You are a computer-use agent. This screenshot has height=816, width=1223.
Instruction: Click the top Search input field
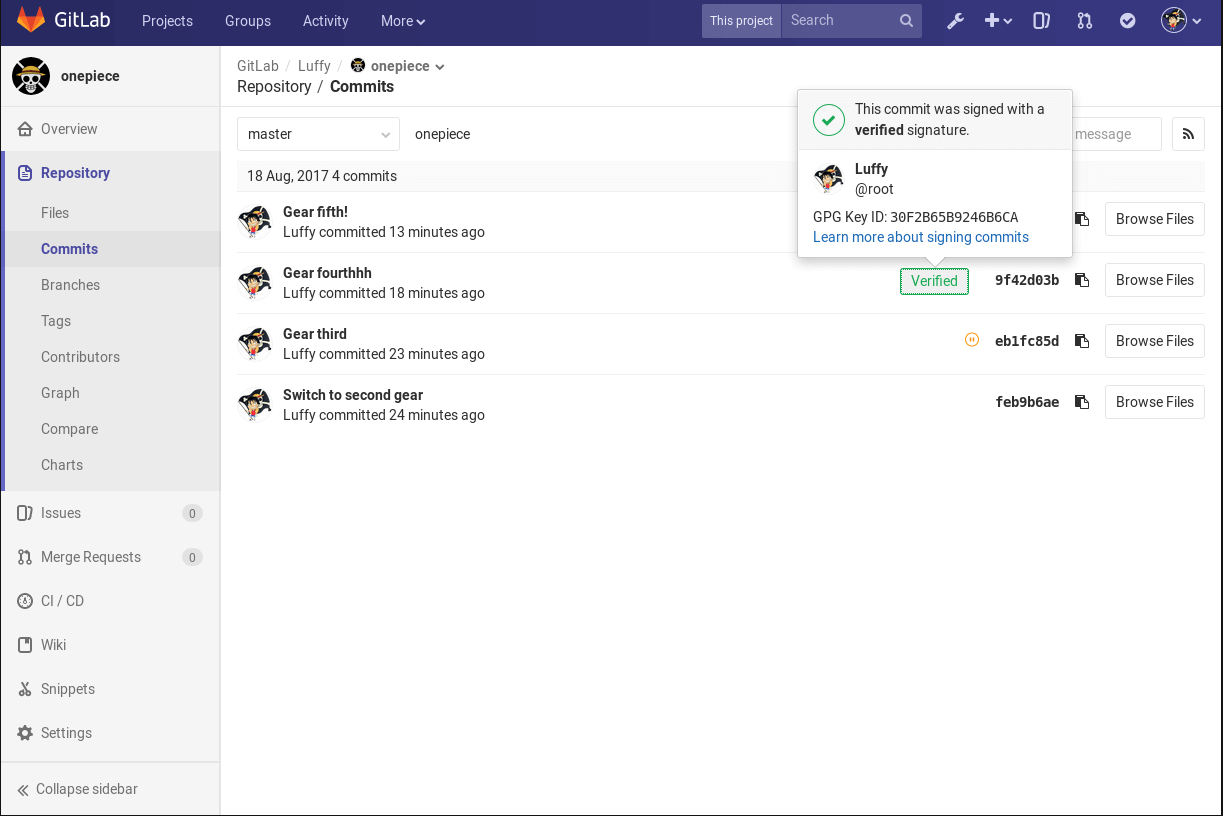(x=840, y=20)
